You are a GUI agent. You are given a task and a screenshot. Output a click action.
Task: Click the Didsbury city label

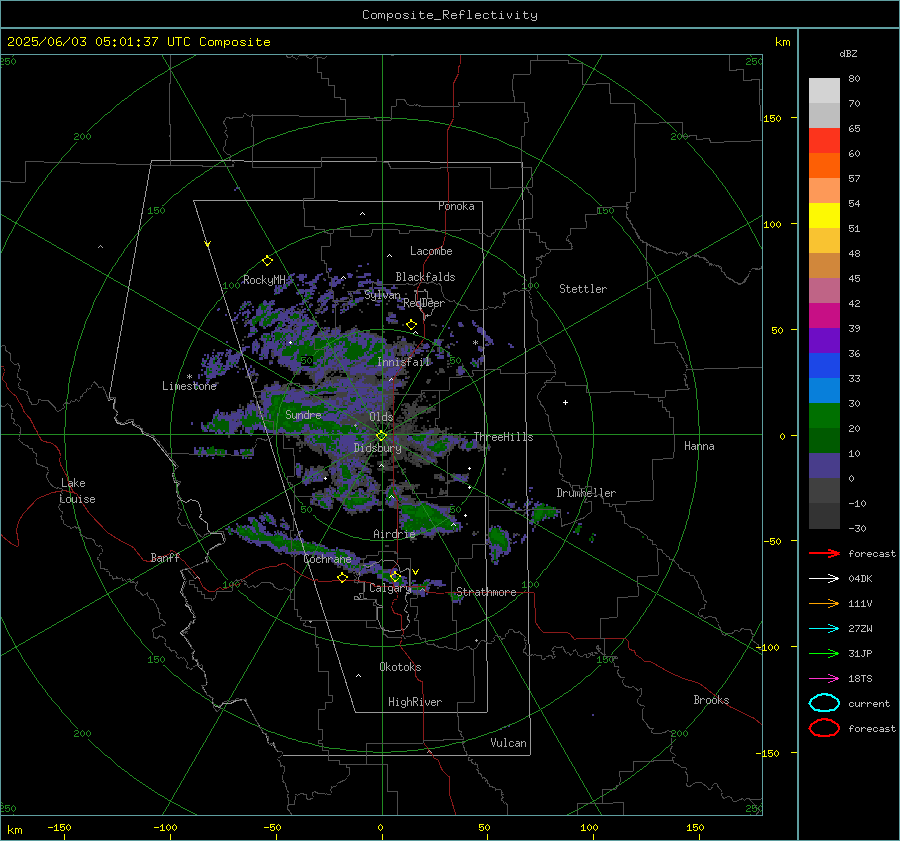(377, 448)
